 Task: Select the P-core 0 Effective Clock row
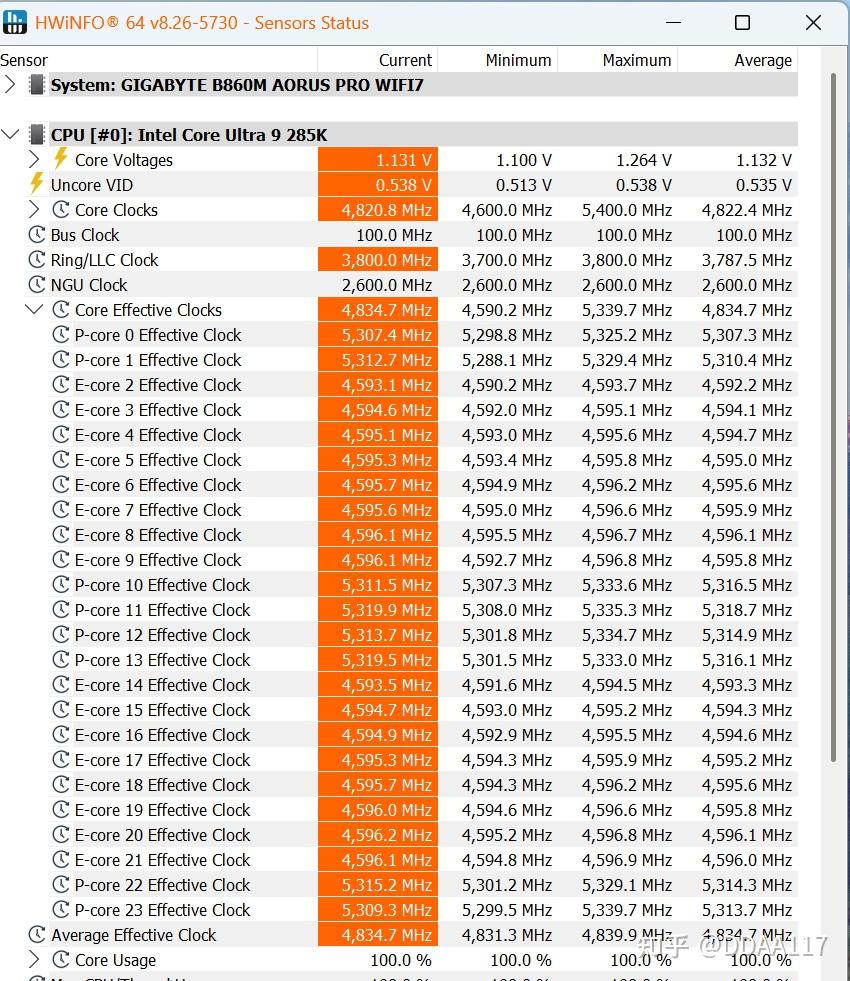tap(399, 335)
